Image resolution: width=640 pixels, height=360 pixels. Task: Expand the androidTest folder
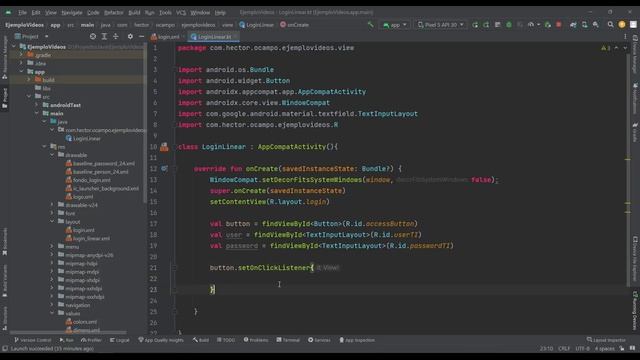[x=37, y=105]
